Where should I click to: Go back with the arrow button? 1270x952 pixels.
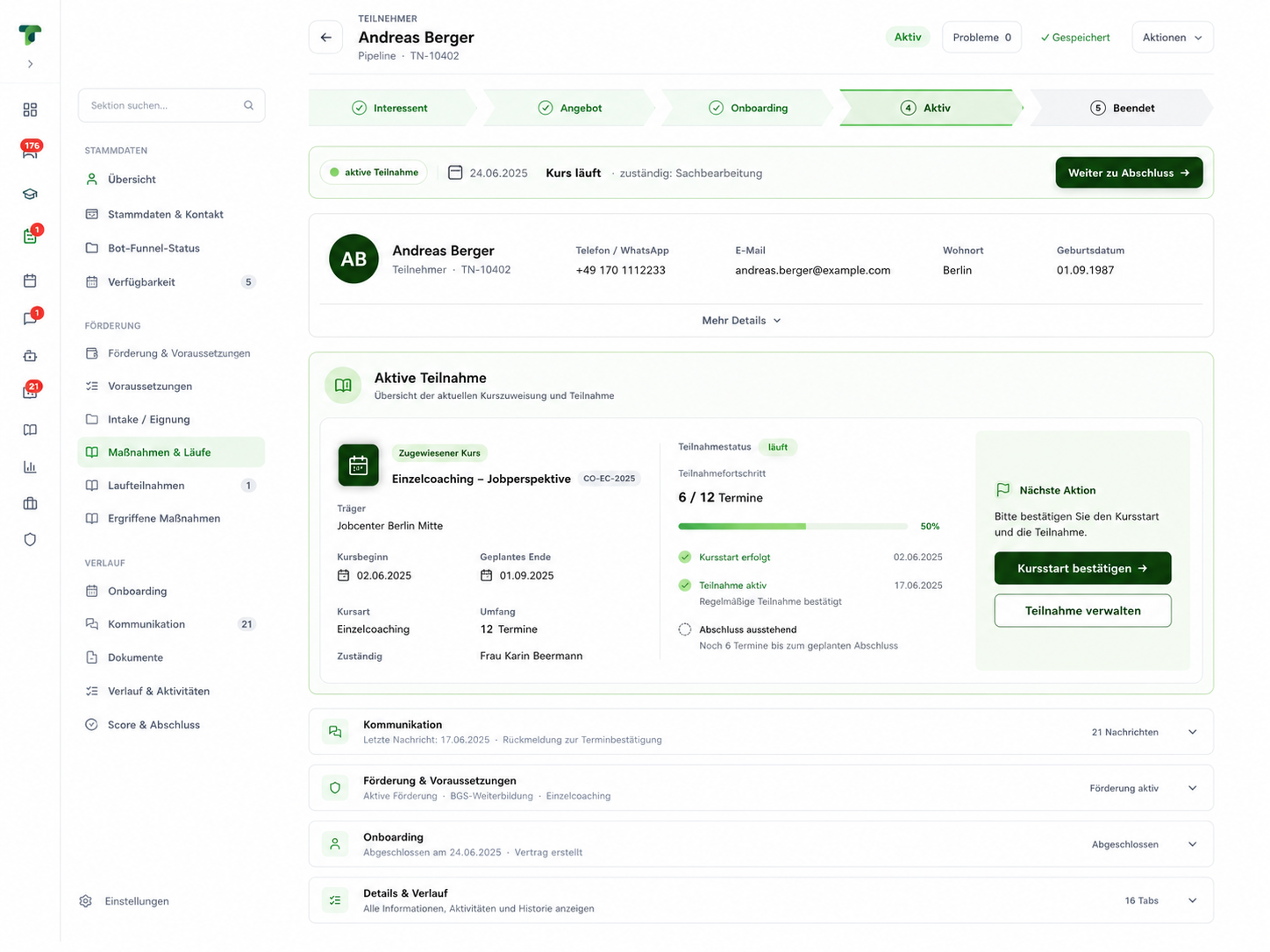click(x=325, y=38)
